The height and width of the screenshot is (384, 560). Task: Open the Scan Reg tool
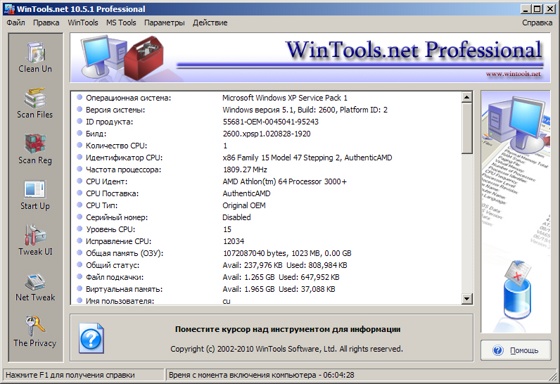point(35,149)
